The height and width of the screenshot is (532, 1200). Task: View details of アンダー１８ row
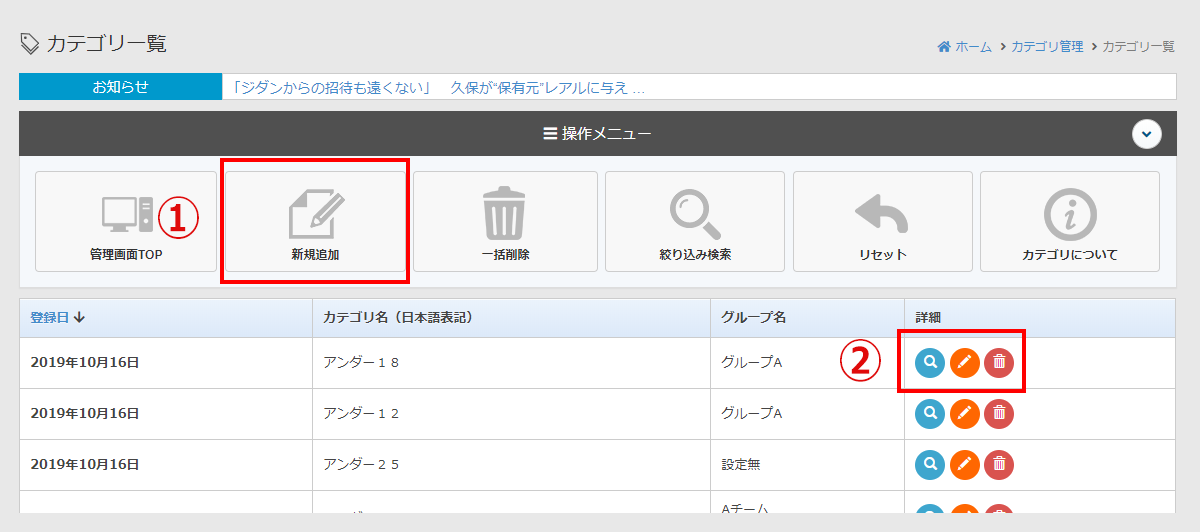[x=930, y=363]
